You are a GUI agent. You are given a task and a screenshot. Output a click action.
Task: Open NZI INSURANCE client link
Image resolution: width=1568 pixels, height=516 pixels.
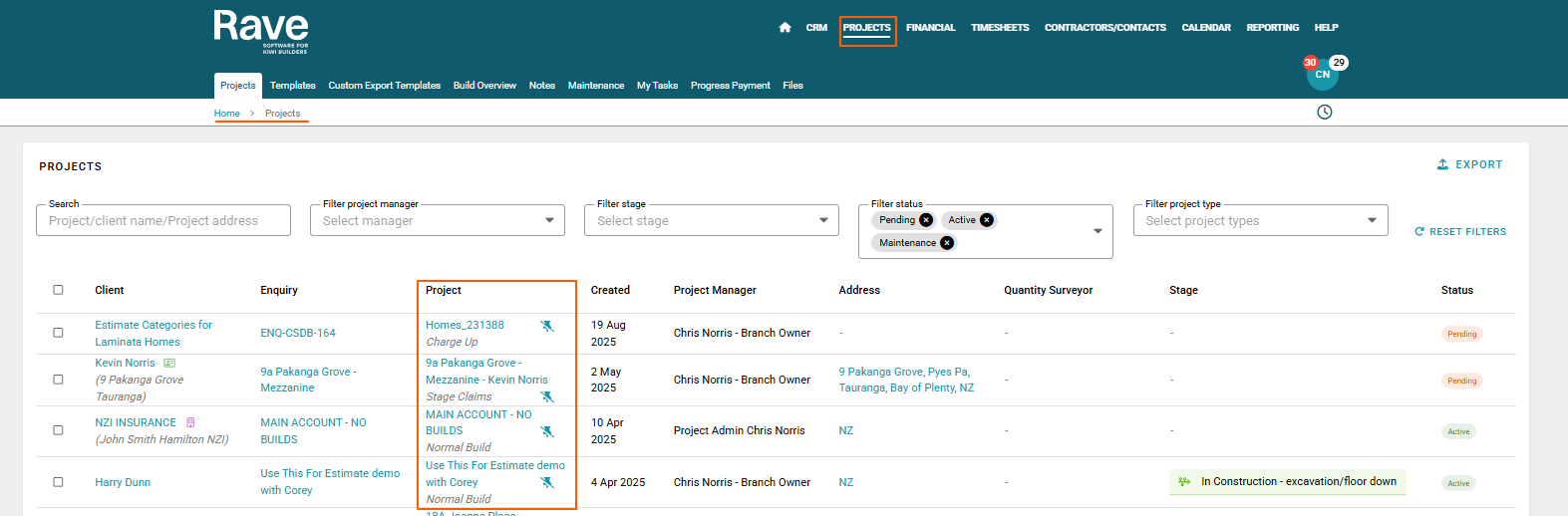click(136, 422)
